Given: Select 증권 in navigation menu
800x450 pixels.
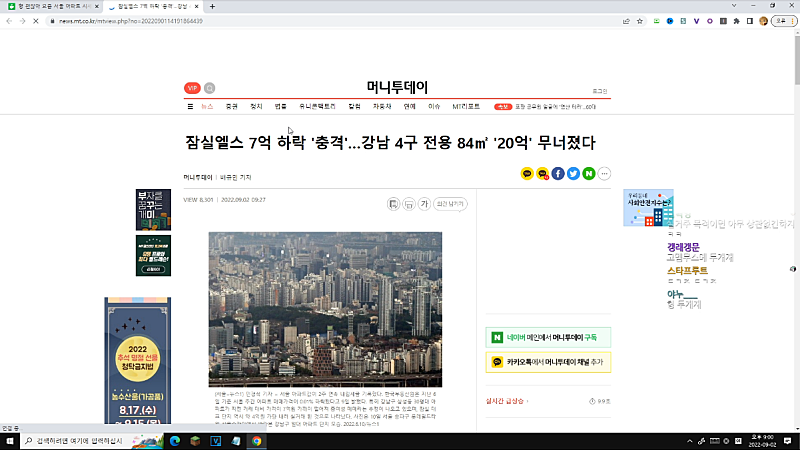Looking at the screenshot, I should (x=232, y=107).
